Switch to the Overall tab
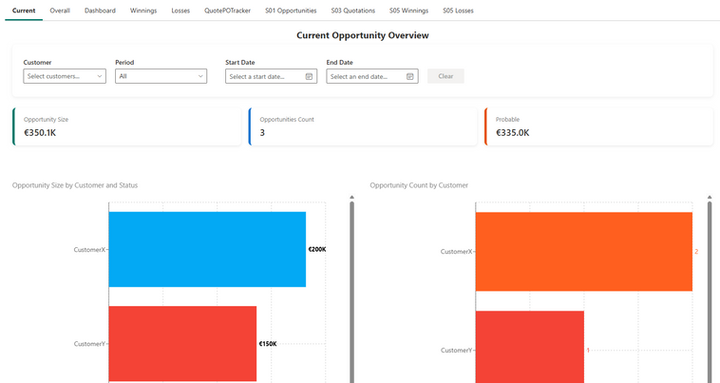 click(x=60, y=11)
